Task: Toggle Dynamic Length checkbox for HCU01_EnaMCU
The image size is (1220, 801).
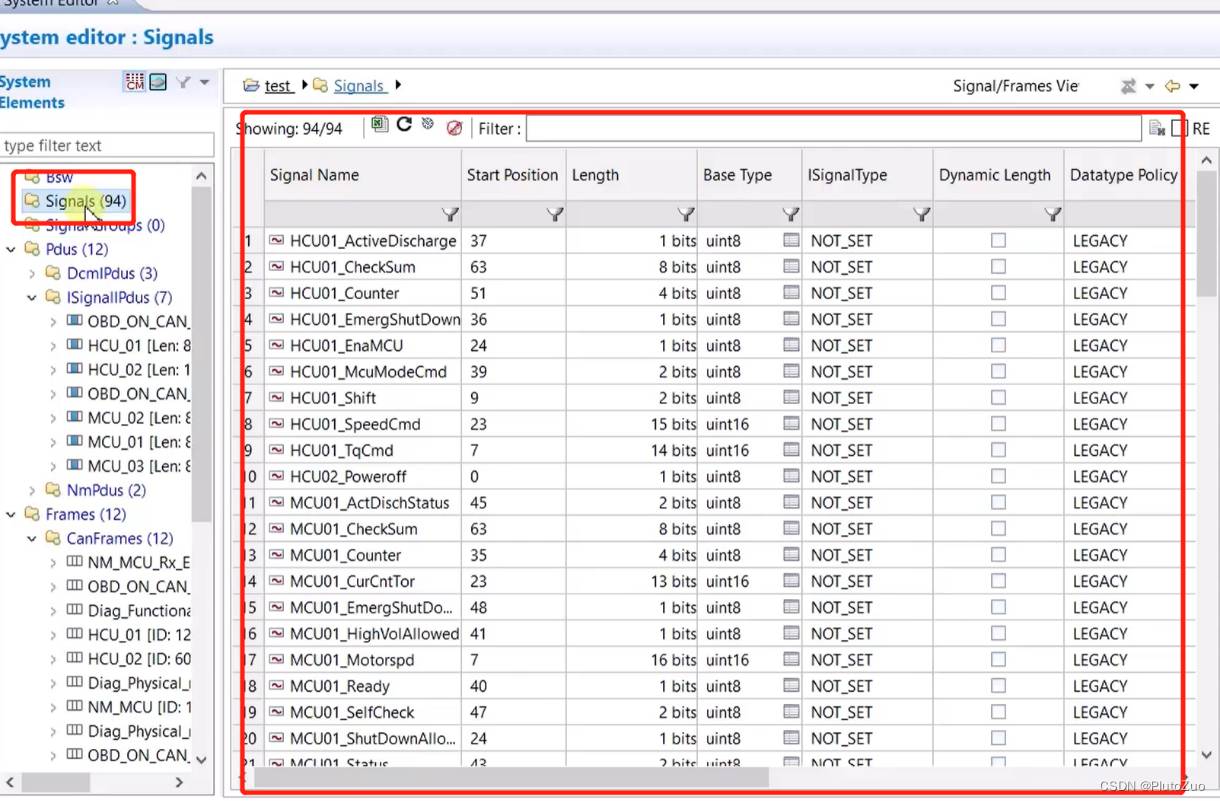Action: pyautogui.click(x=998, y=345)
